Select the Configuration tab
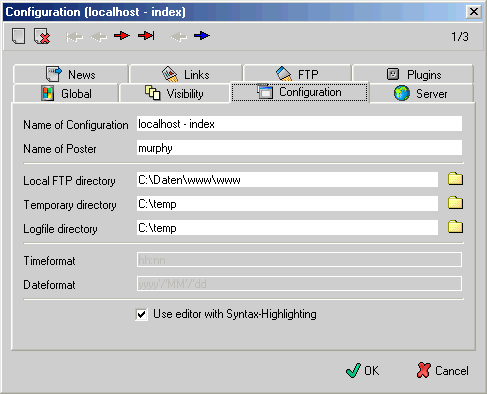Screen dimensions: 487x394 tap(300, 92)
